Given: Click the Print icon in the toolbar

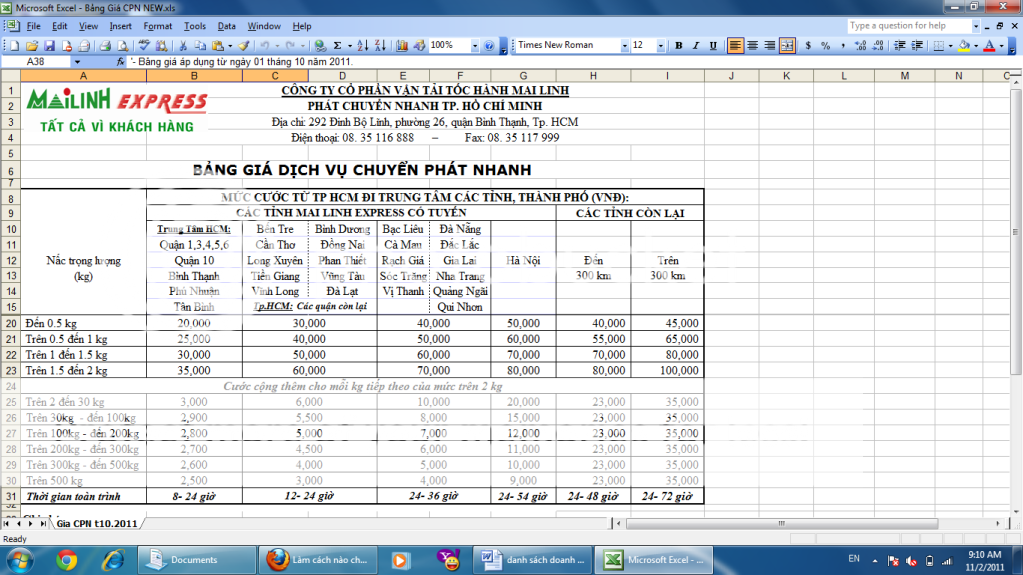Looking at the screenshot, I should point(104,46).
